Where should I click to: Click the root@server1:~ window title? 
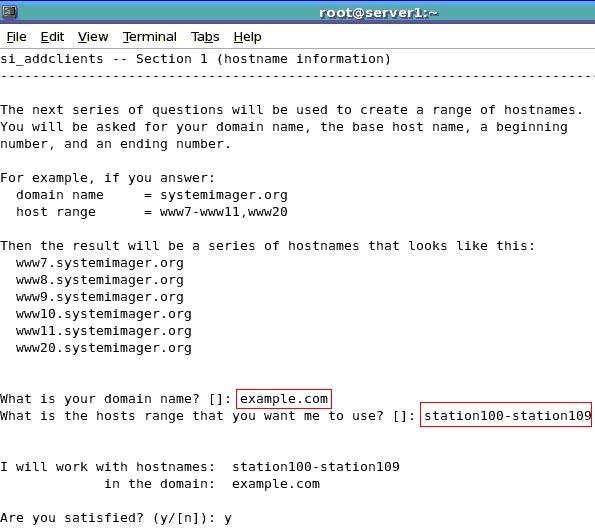click(x=378, y=13)
